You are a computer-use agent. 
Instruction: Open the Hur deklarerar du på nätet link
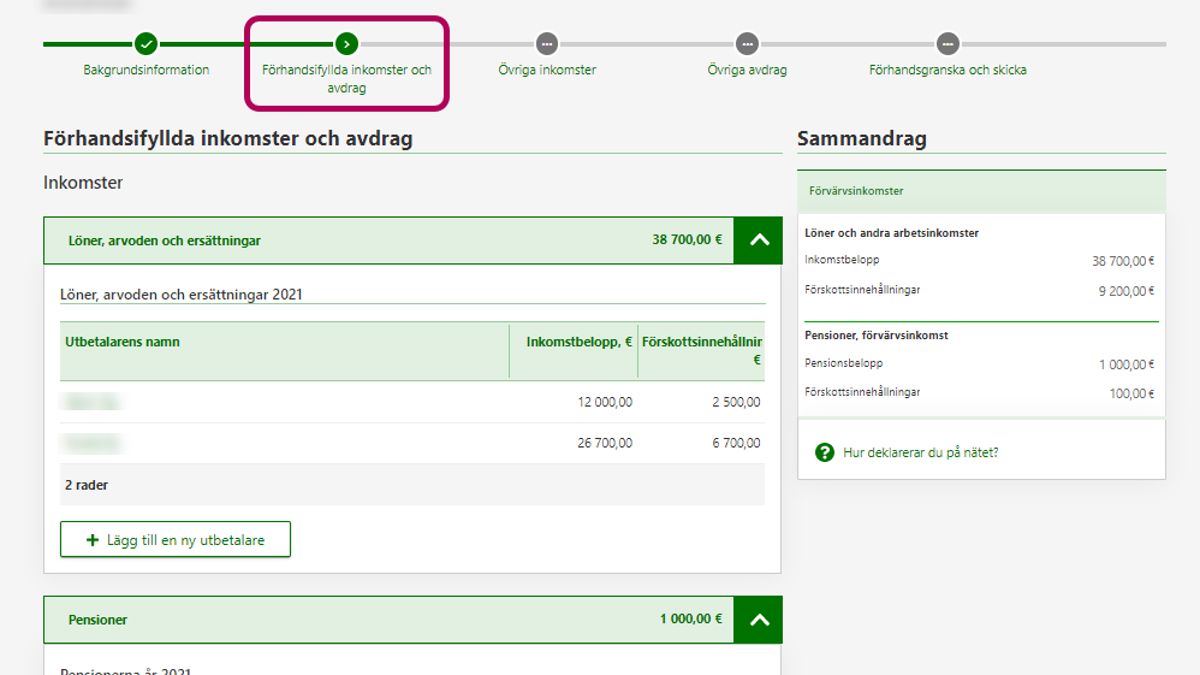click(920, 452)
